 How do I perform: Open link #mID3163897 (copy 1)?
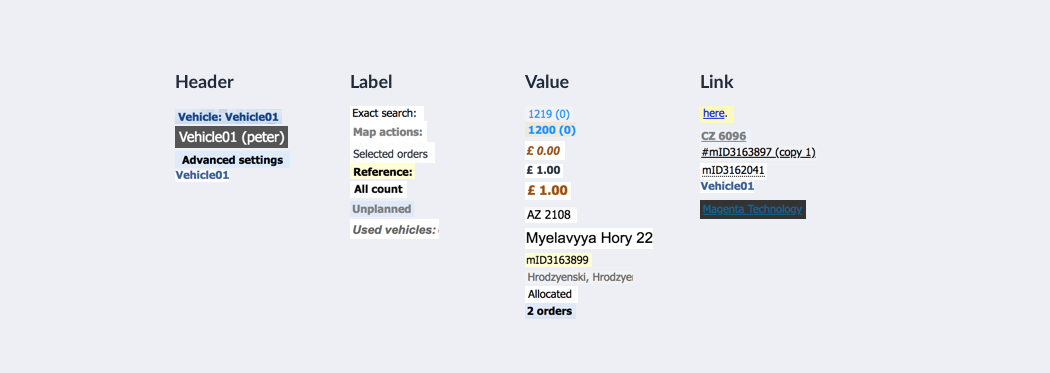758,152
